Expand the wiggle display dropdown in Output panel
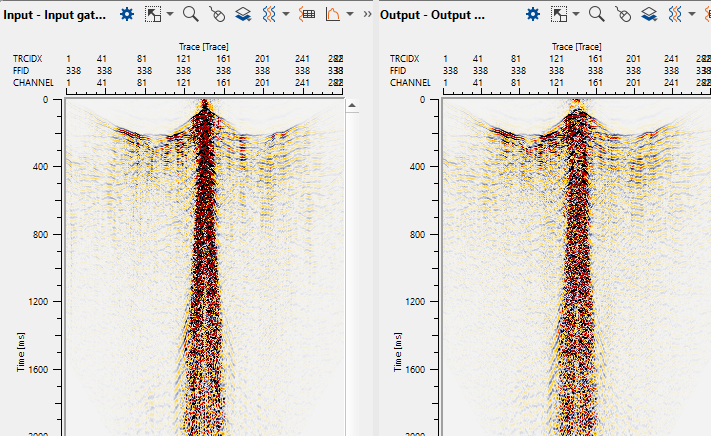Viewport: 711px width, 436px height. (692, 15)
